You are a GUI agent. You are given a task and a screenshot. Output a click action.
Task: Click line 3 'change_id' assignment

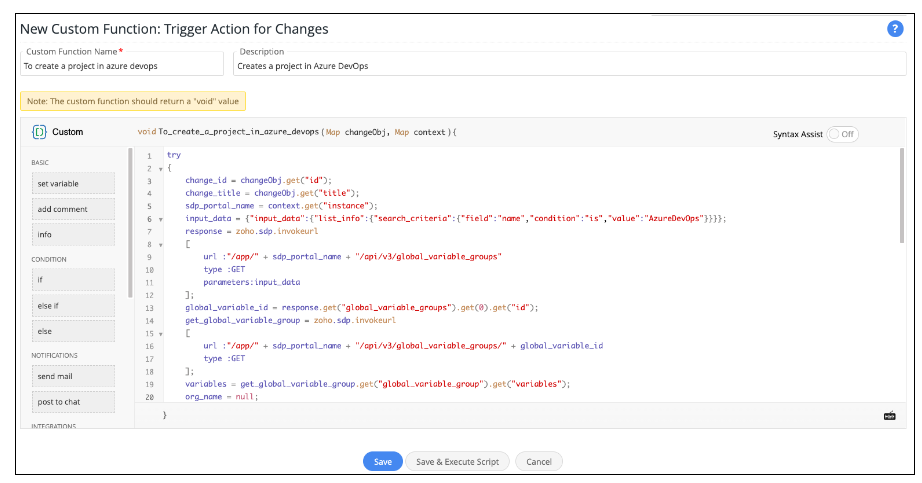point(258,180)
